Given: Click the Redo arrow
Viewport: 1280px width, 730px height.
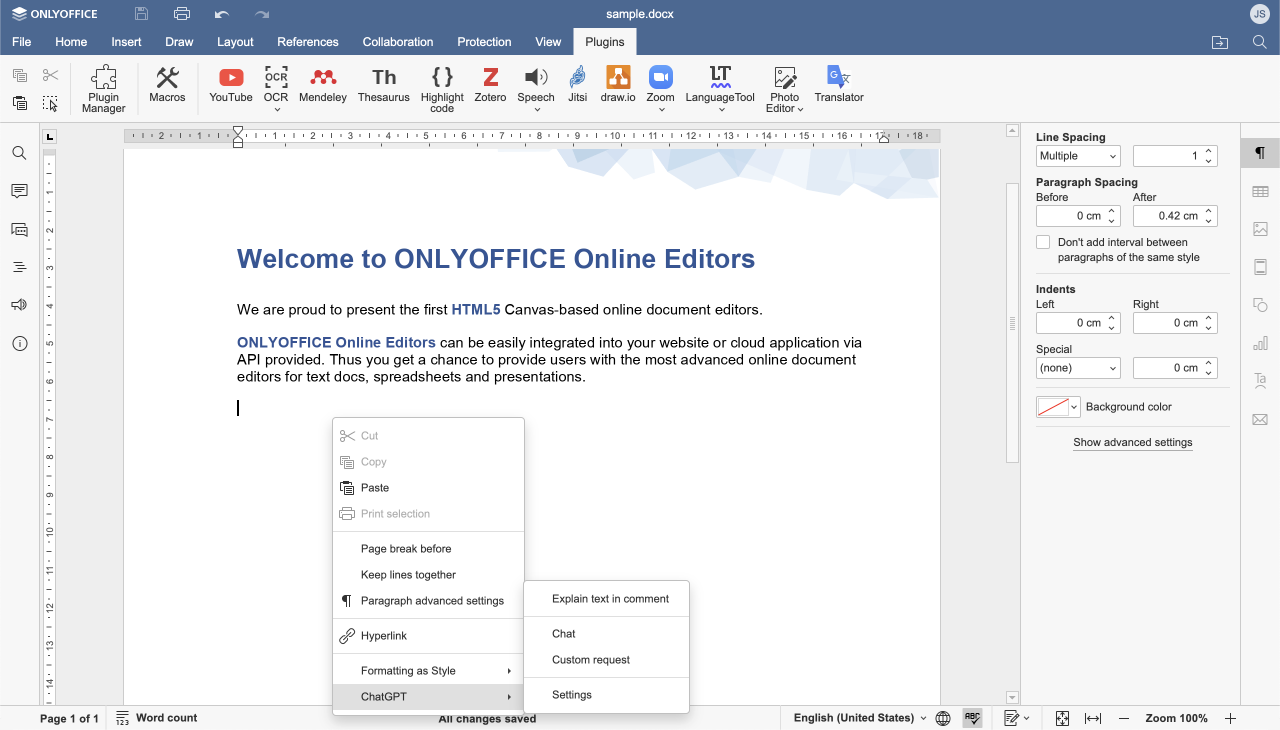Looking at the screenshot, I should point(262,14).
